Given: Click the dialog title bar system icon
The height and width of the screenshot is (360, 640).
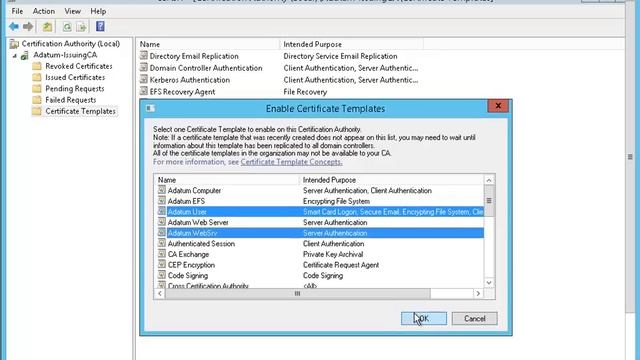Looking at the screenshot, I should (x=150, y=108).
